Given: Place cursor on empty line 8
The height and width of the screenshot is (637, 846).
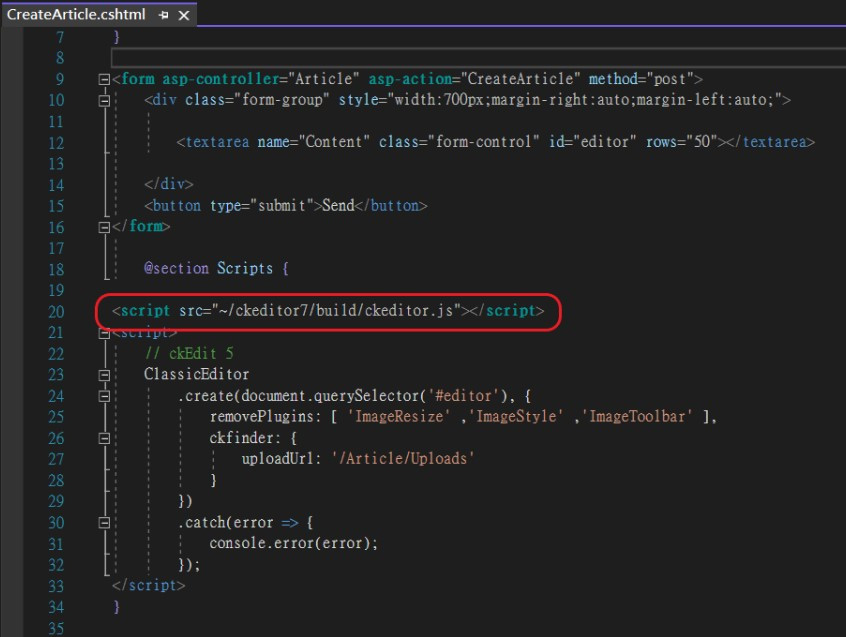Looking at the screenshot, I should pyautogui.click(x=478, y=58).
